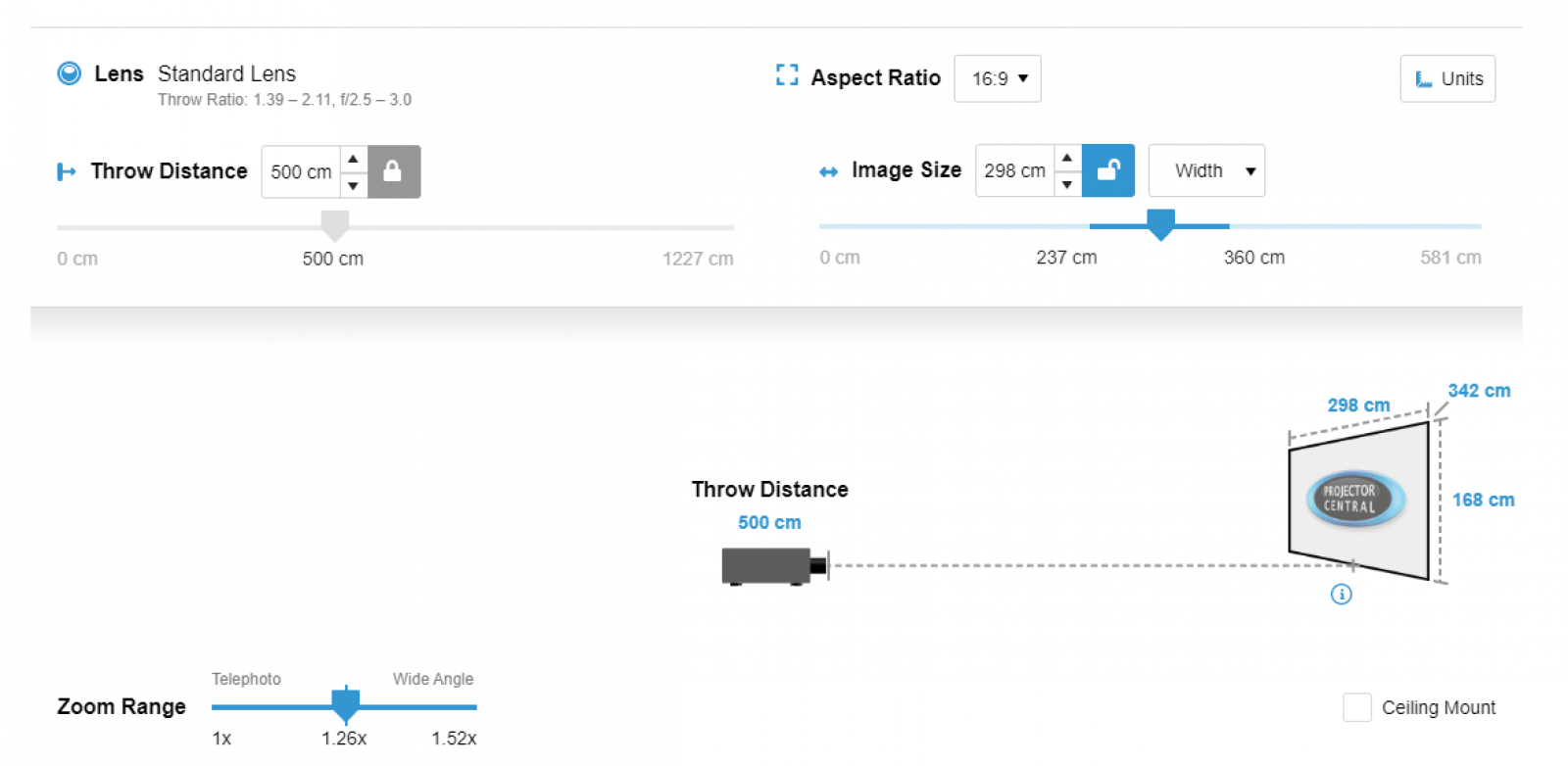This screenshot has height=766, width=1568.
Task: Enable the Ceiling Mount checkbox
Action: point(1356,707)
